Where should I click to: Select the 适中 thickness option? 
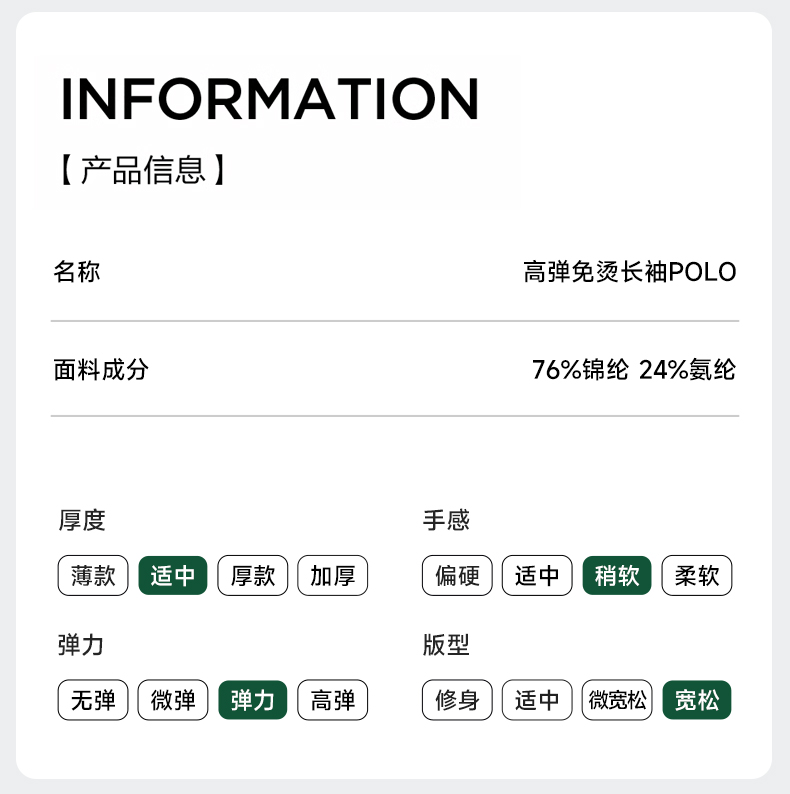tap(173, 576)
